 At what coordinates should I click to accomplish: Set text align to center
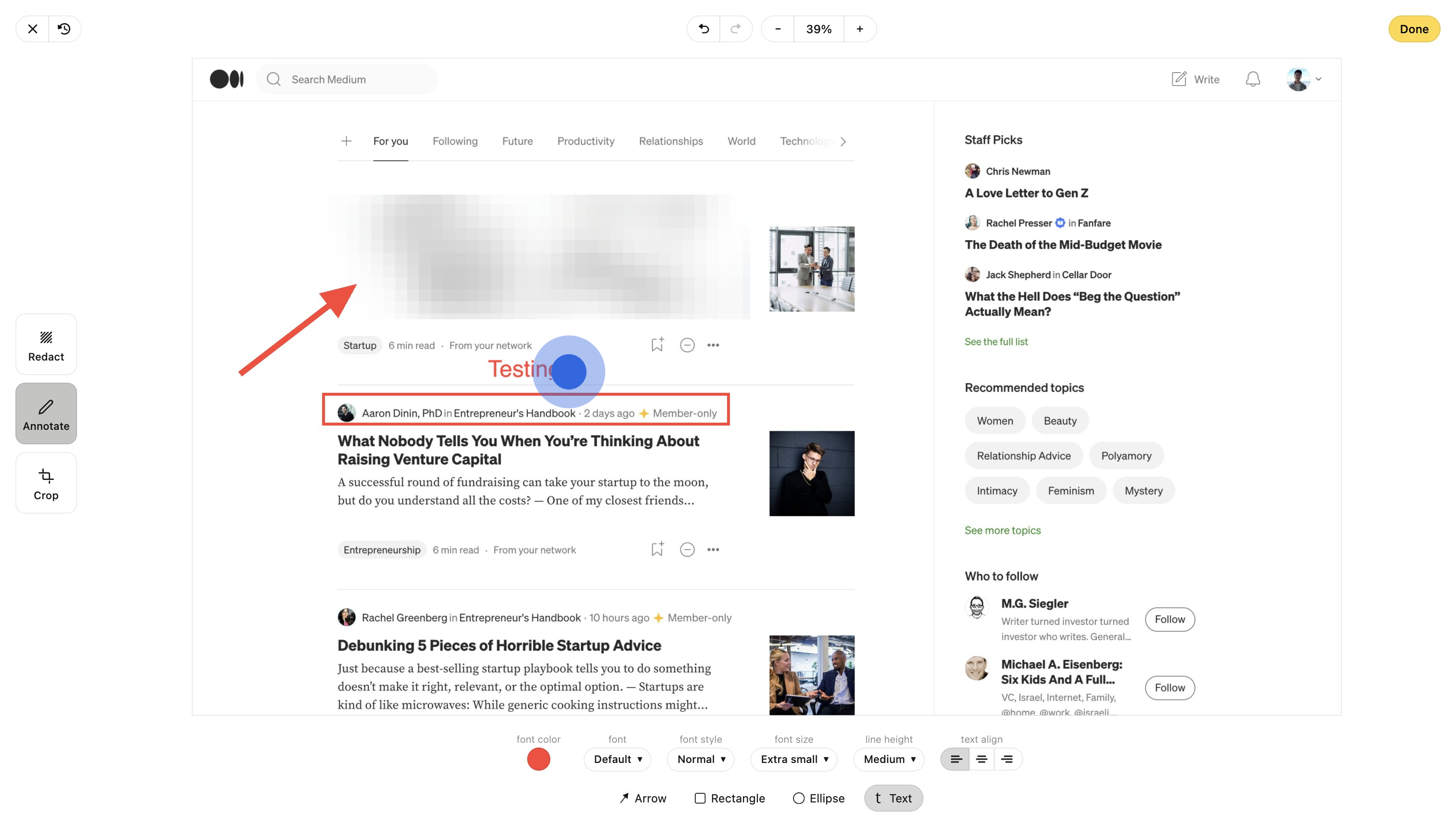point(981,760)
